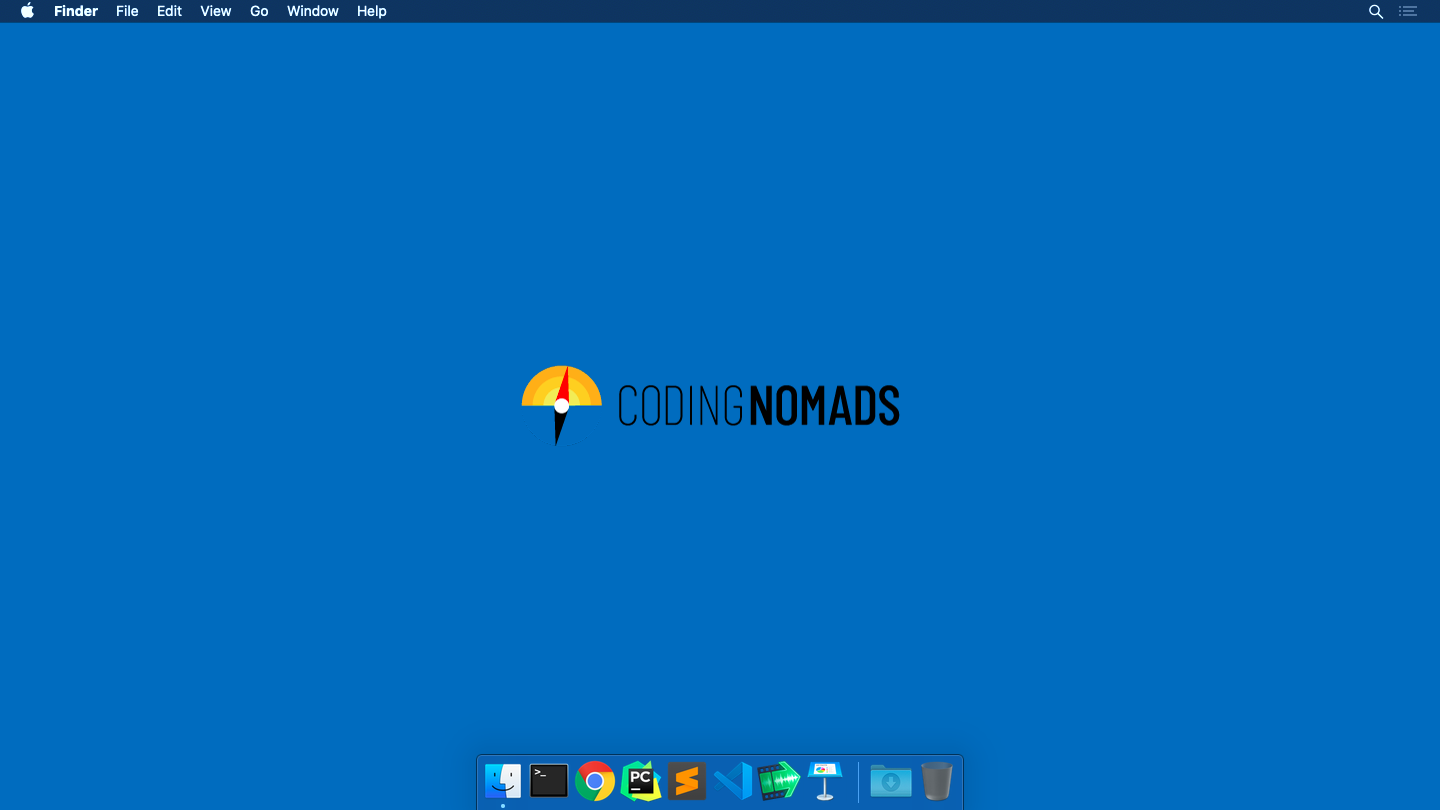Open Finder from the Dock

point(503,781)
